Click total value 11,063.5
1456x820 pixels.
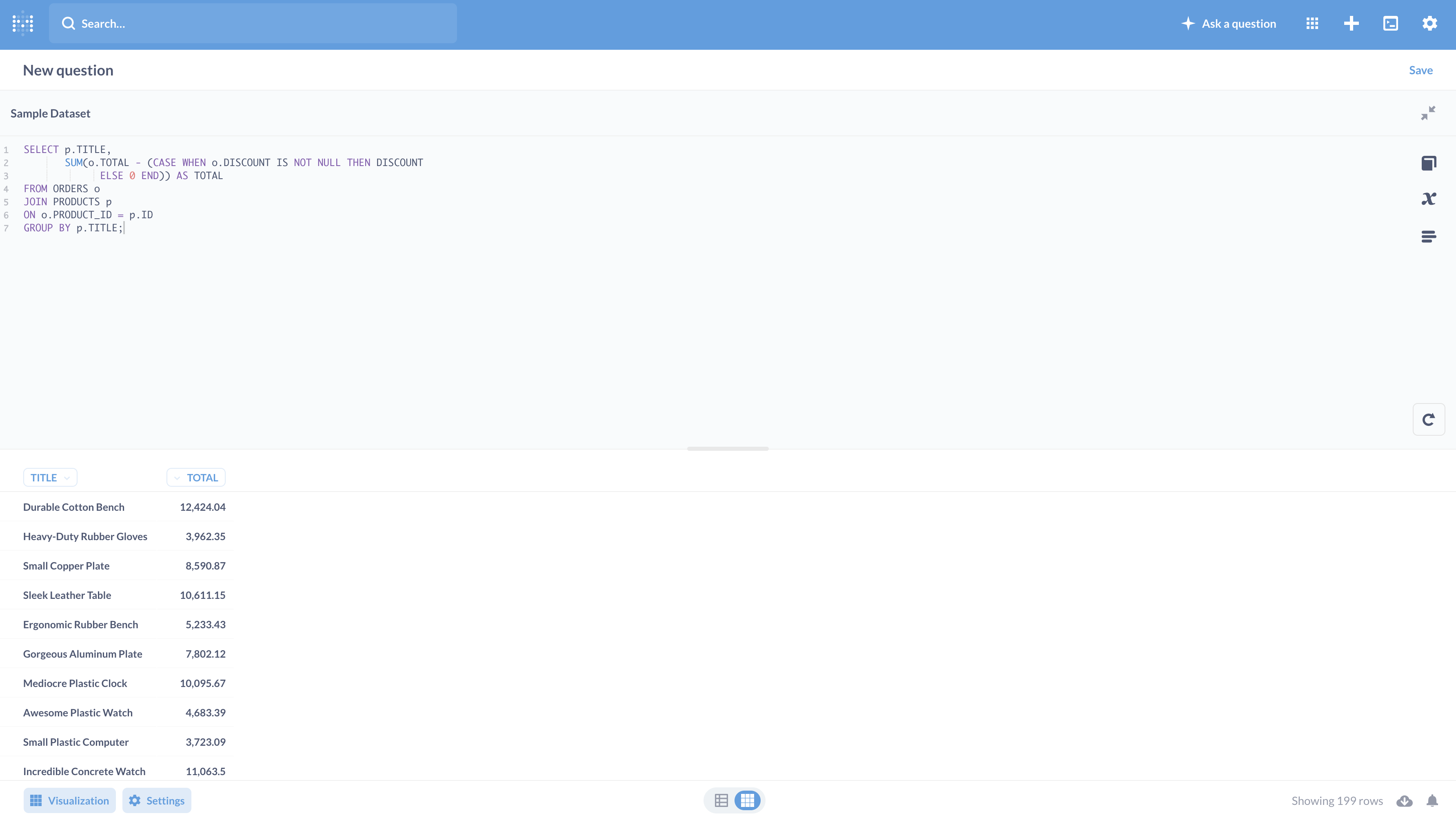[x=205, y=771]
